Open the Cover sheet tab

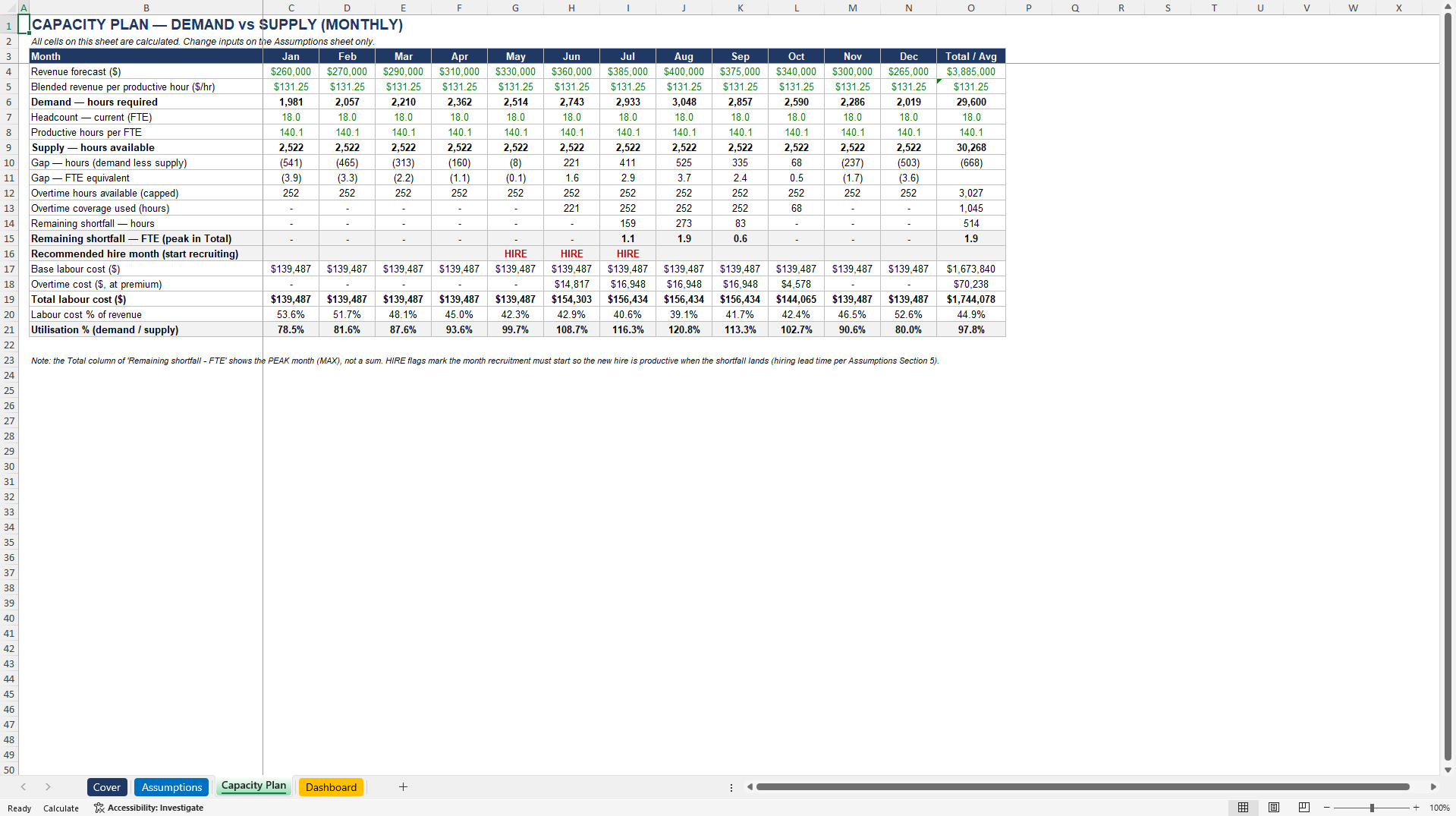(x=107, y=787)
